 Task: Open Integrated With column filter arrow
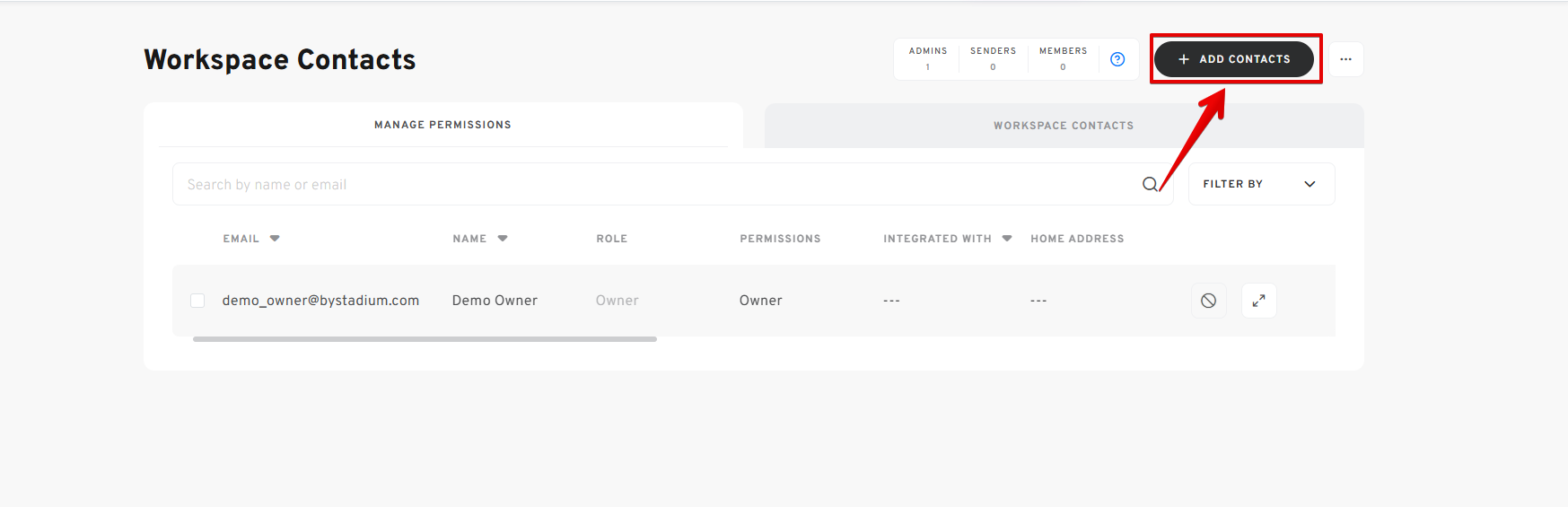(1007, 239)
